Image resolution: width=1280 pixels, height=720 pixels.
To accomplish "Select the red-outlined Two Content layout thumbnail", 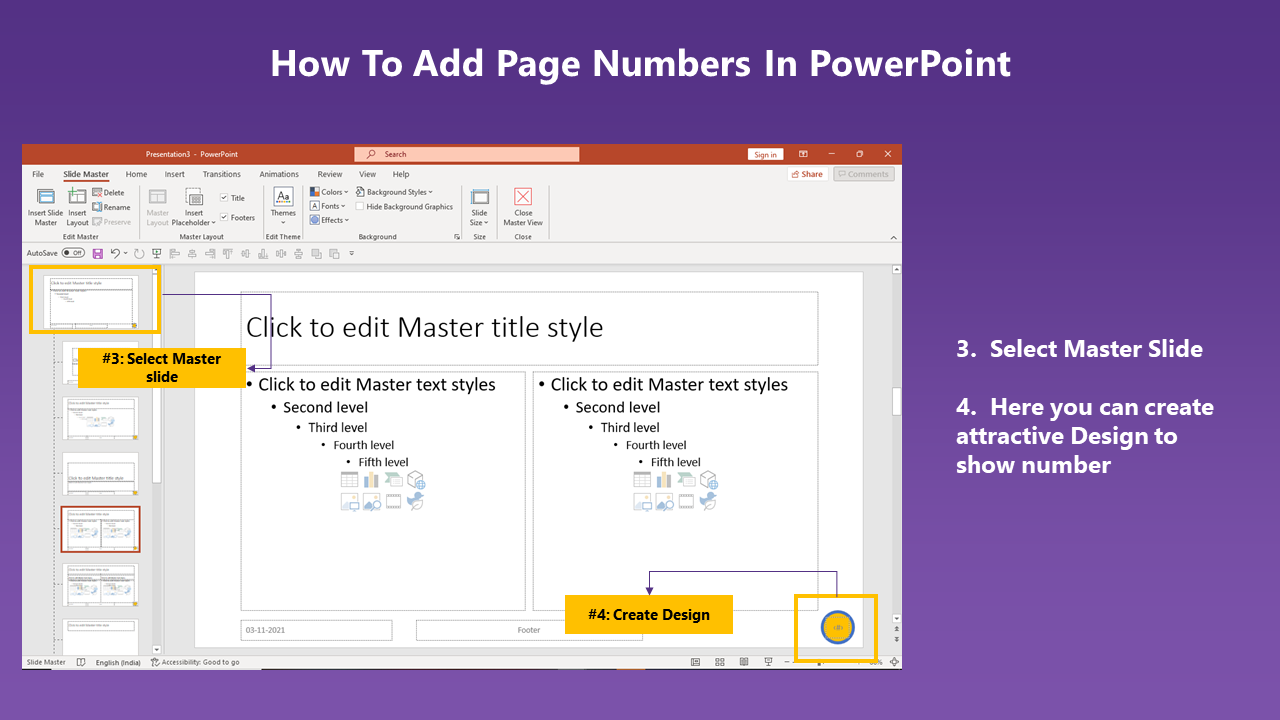I will pyautogui.click(x=100, y=529).
